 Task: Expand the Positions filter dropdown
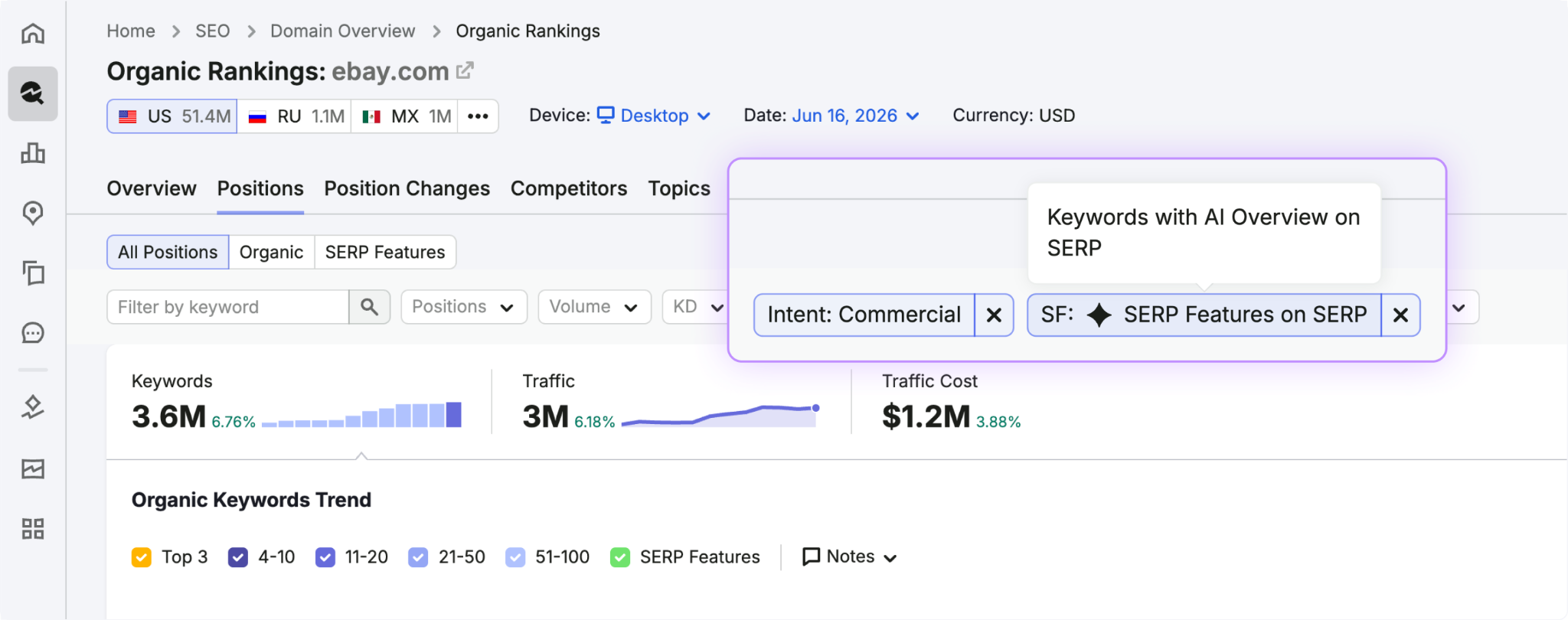pyautogui.click(x=464, y=307)
